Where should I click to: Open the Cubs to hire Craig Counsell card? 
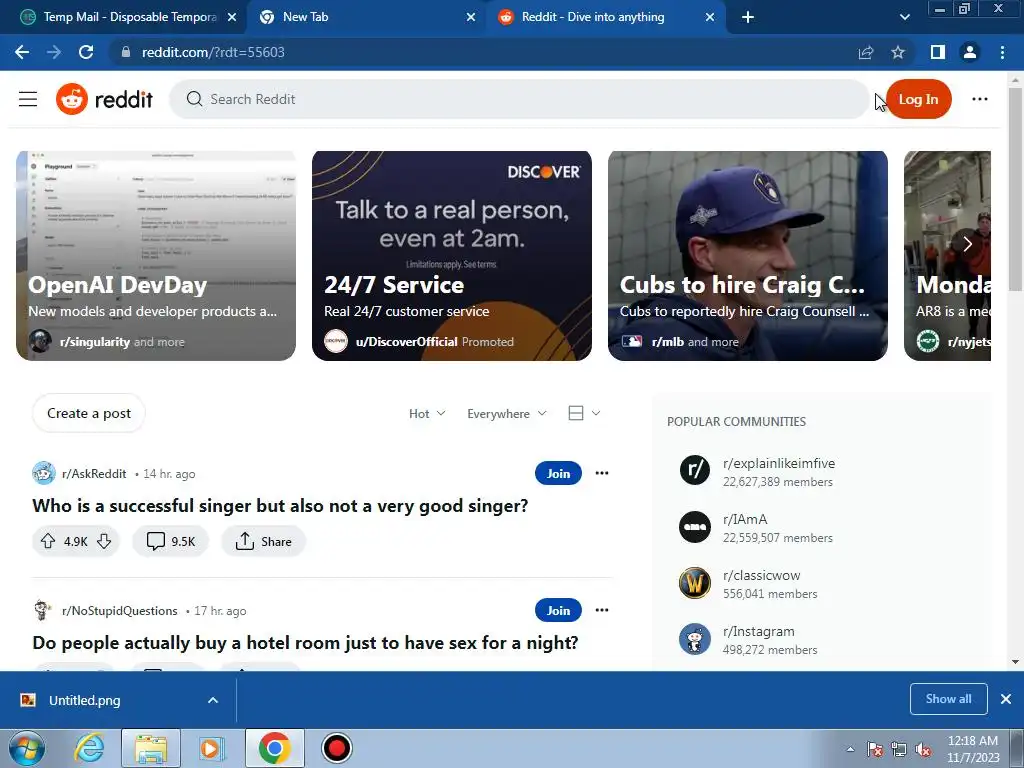(748, 256)
